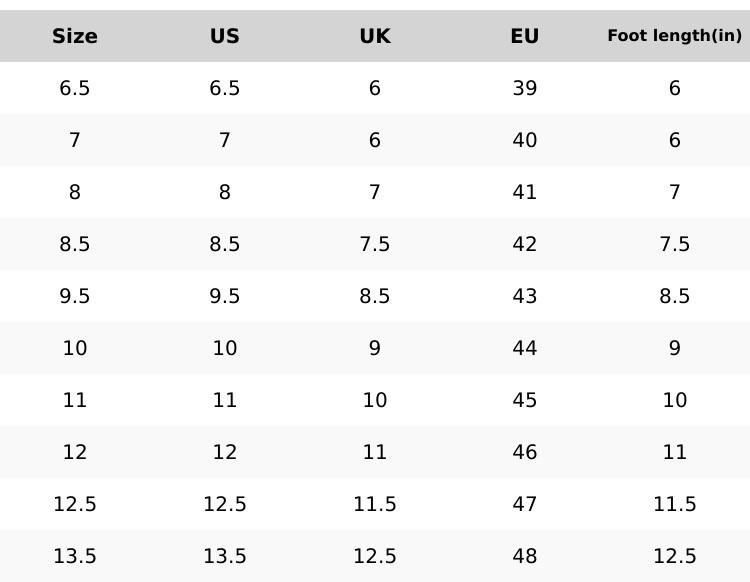
Task: Select the EU size 42 cell
Action: 525,244
